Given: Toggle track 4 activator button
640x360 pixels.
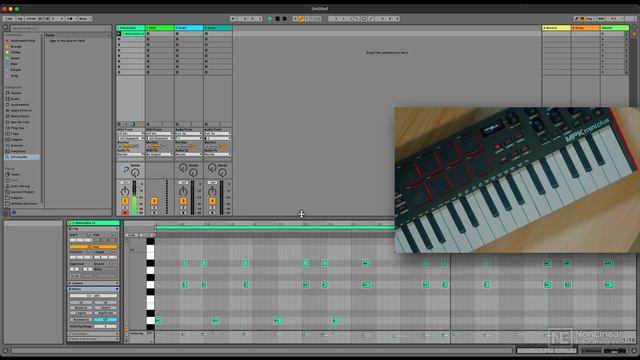Looking at the screenshot, I should click(x=212, y=201).
